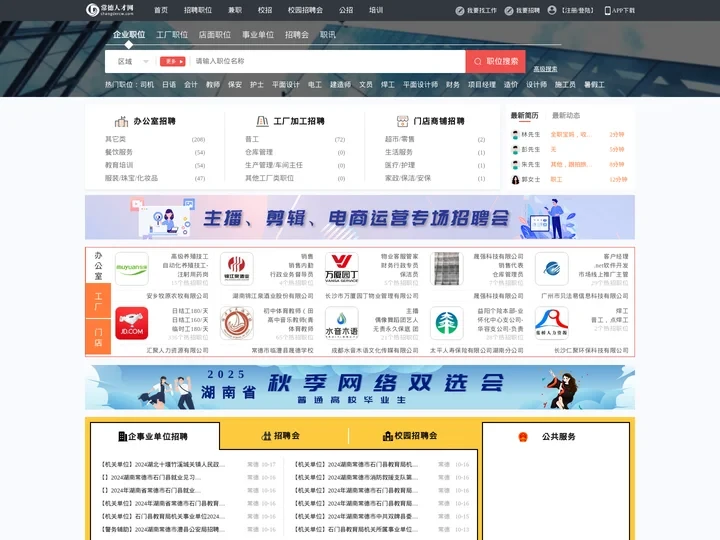720x540 pixels.
Task: Switch to the 最新简历 tab
Action: (x=524, y=115)
